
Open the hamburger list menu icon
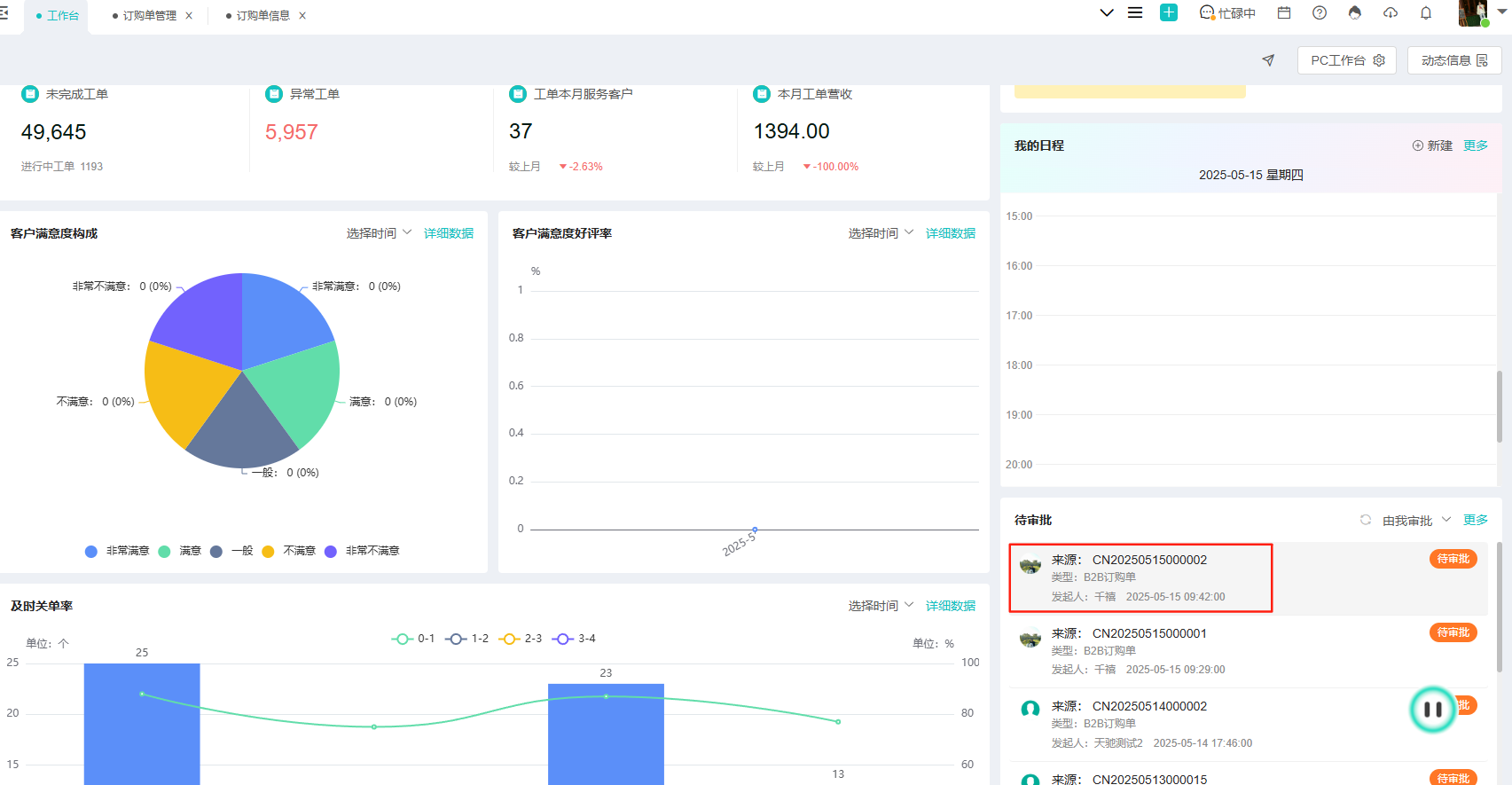click(1135, 12)
